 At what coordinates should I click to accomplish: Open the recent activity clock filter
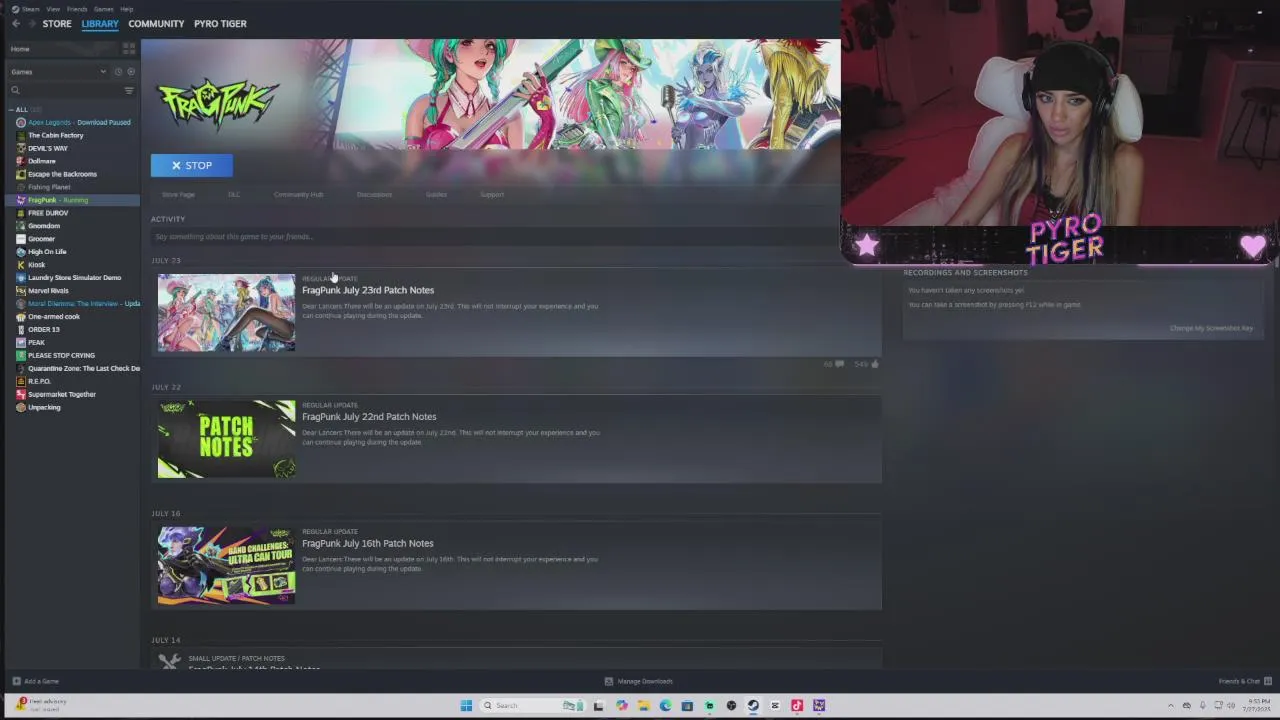tap(118, 72)
